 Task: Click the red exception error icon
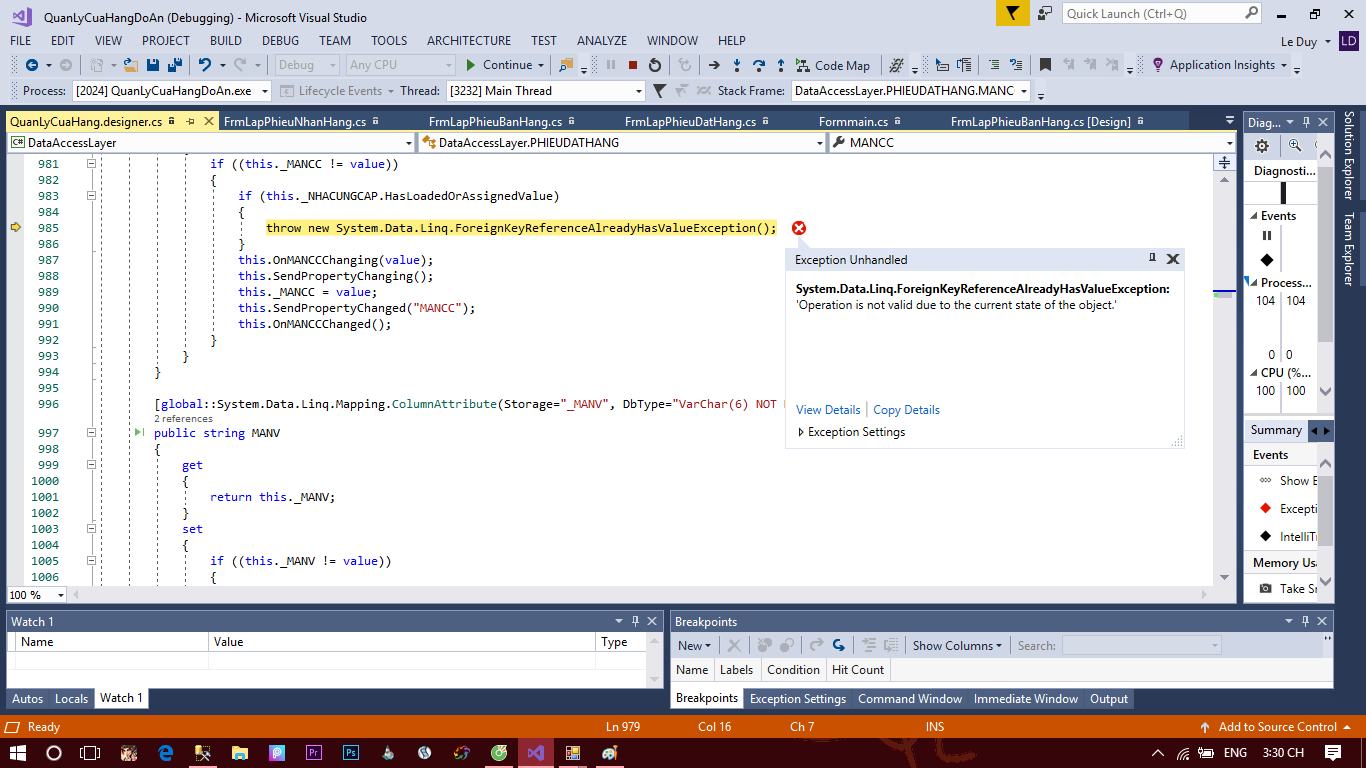tap(798, 228)
